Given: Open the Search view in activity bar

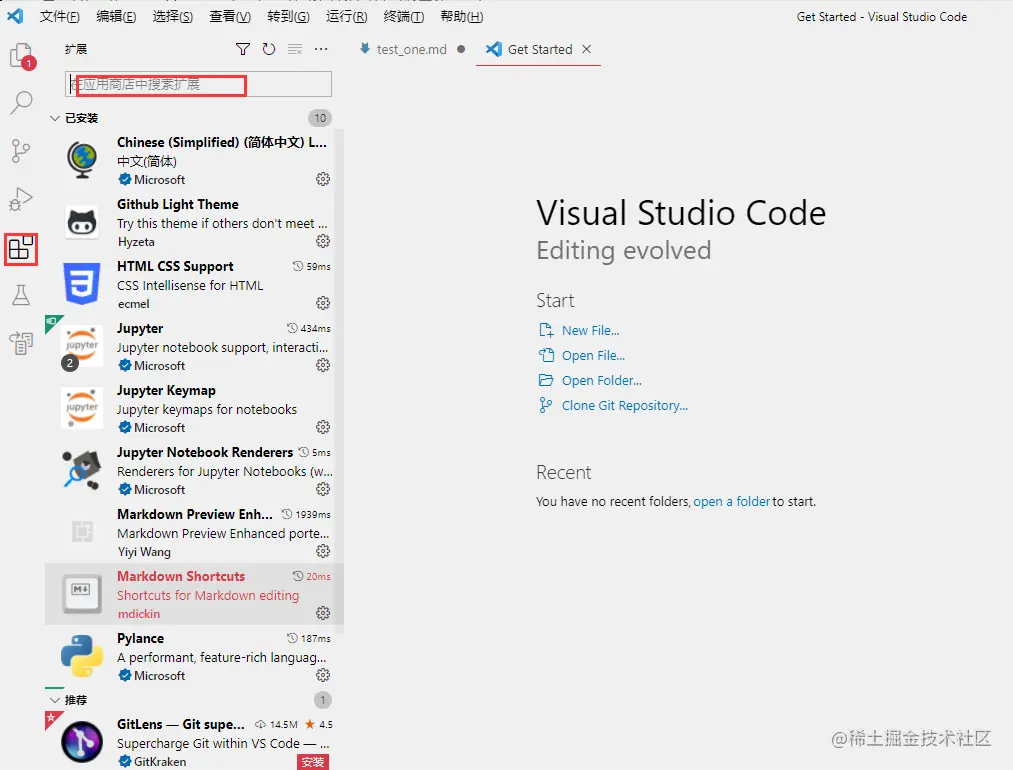Looking at the screenshot, I should tap(21, 102).
